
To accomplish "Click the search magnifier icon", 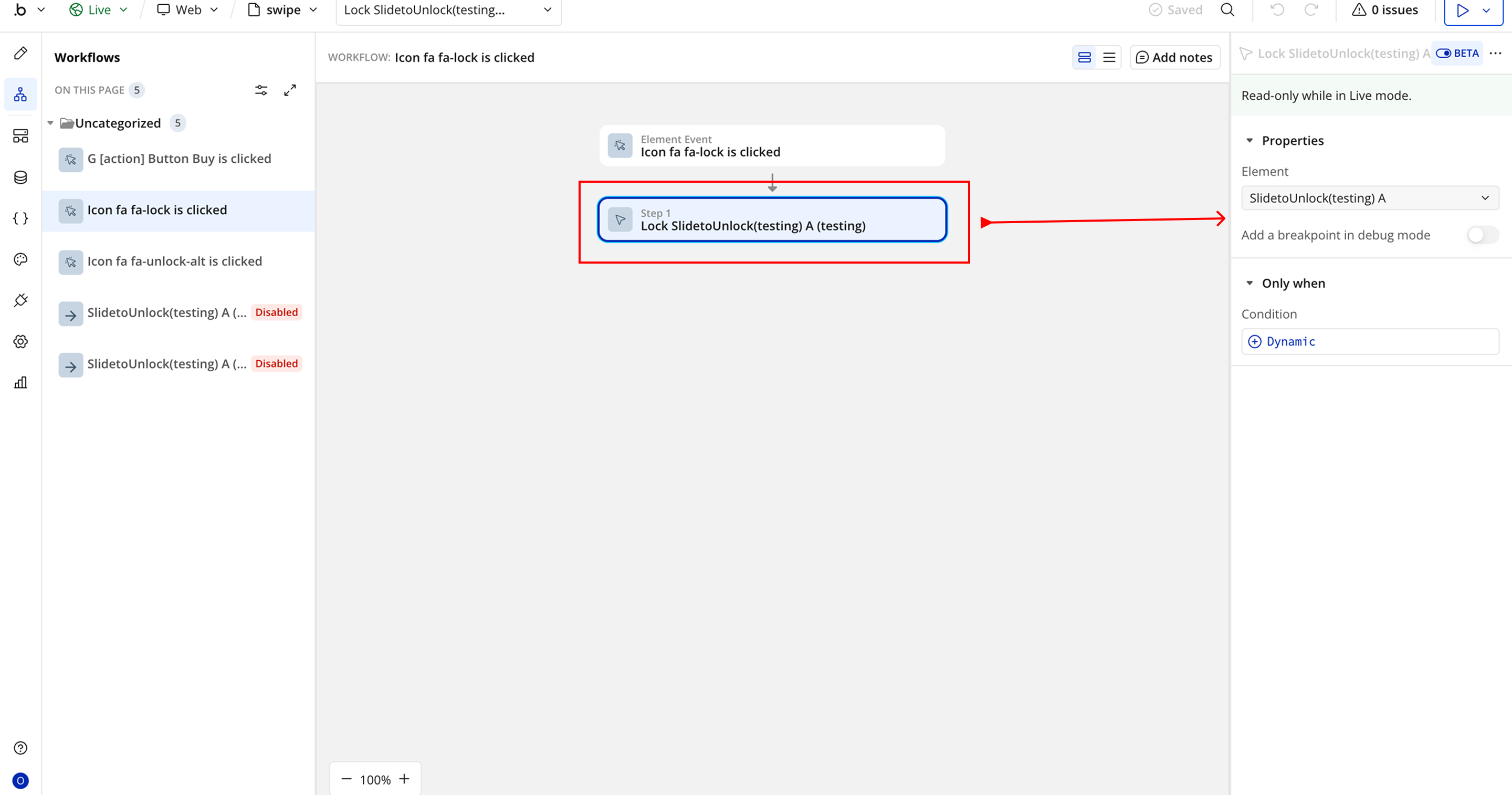I will tap(1227, 10).
